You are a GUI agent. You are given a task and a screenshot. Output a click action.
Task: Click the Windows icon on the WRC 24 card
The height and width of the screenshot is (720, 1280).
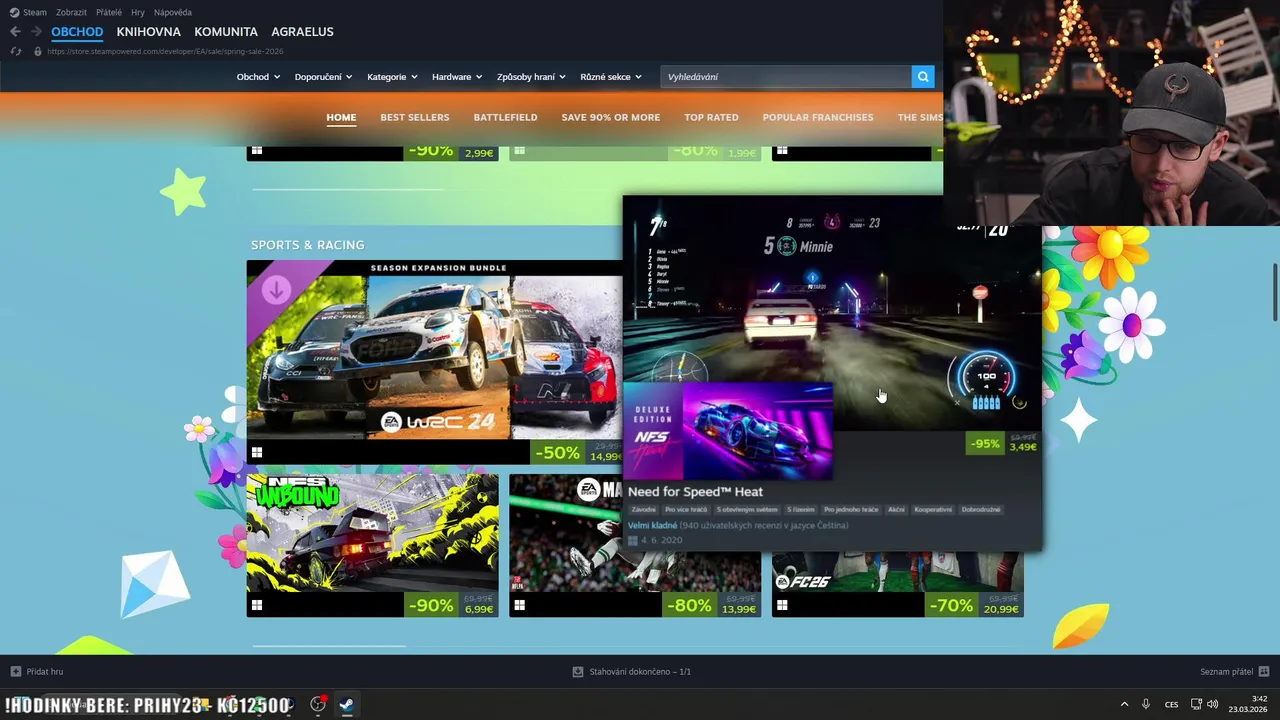click(257, 452)
